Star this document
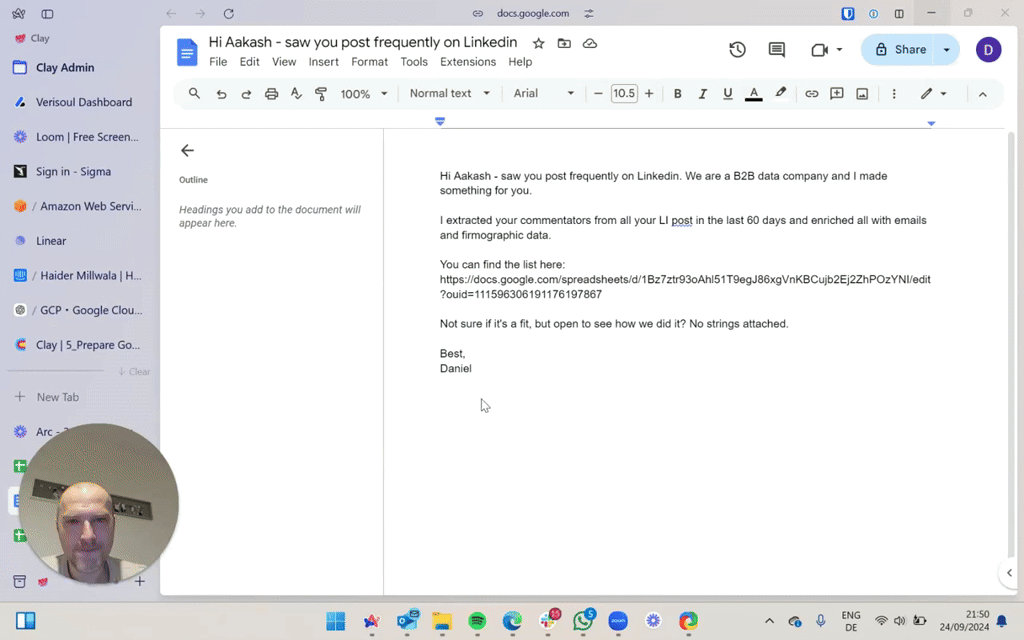This screenshot has width=1024, height=640. 539,43
